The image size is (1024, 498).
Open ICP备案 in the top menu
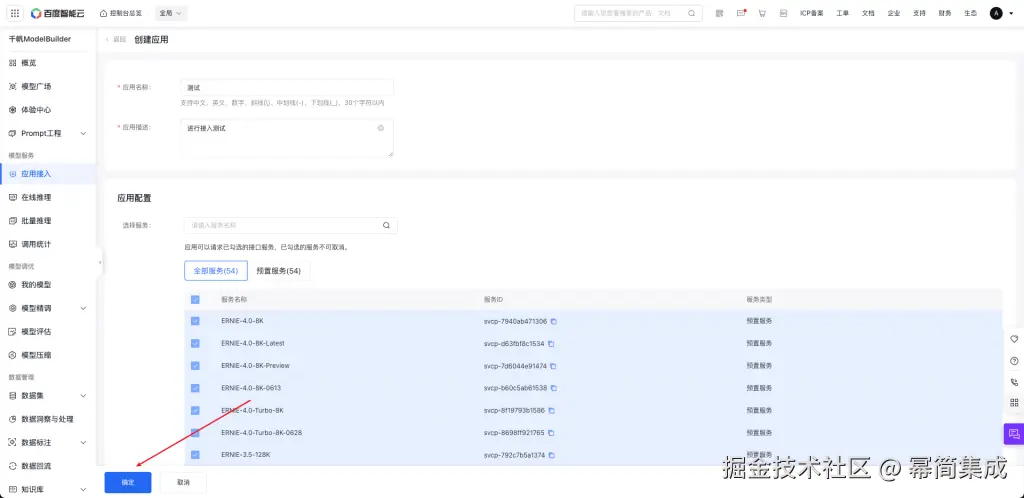point(812,13)
